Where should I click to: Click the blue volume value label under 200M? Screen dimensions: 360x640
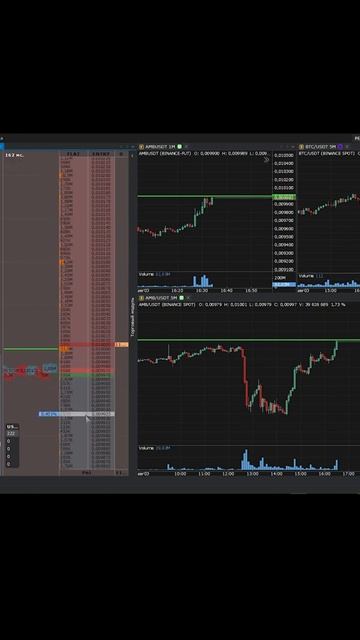click(284, 284)
